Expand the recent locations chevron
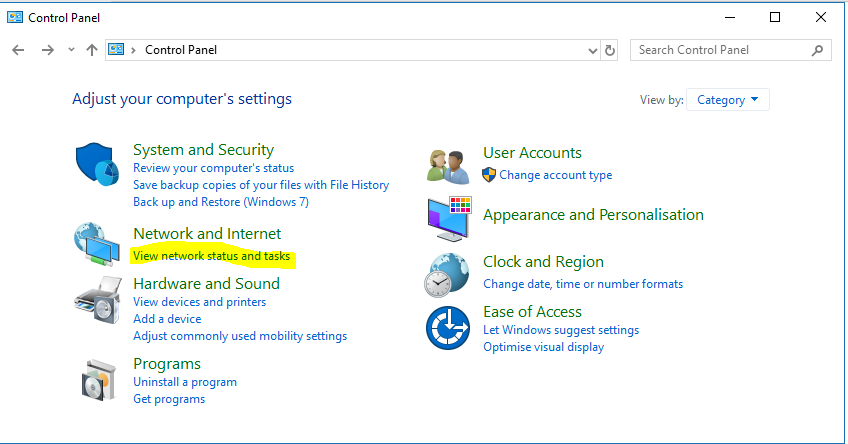The image size is (848, 444). [71, 50]
